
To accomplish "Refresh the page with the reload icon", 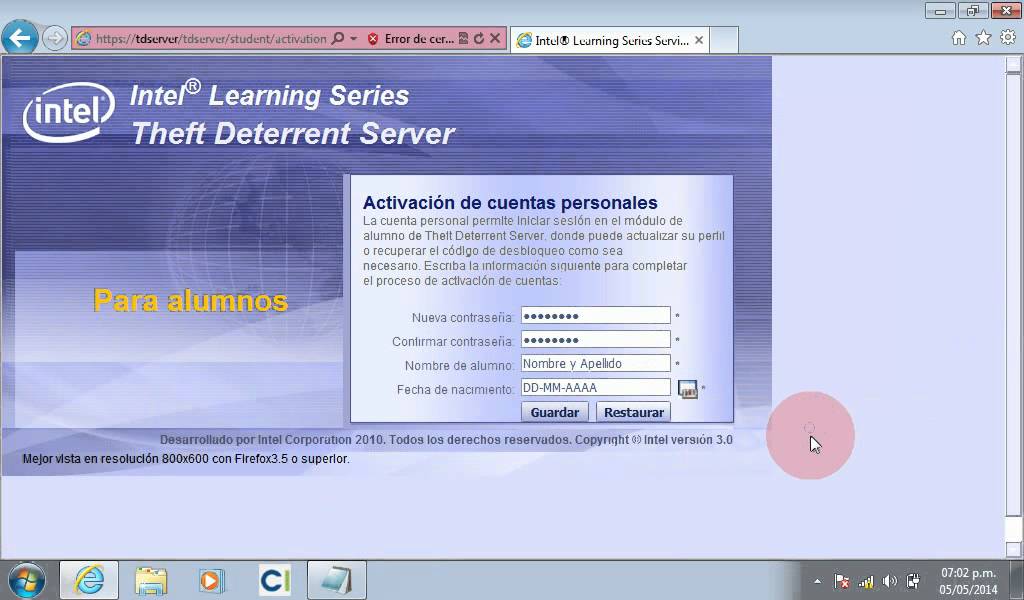I will click(x=479, y=39).
